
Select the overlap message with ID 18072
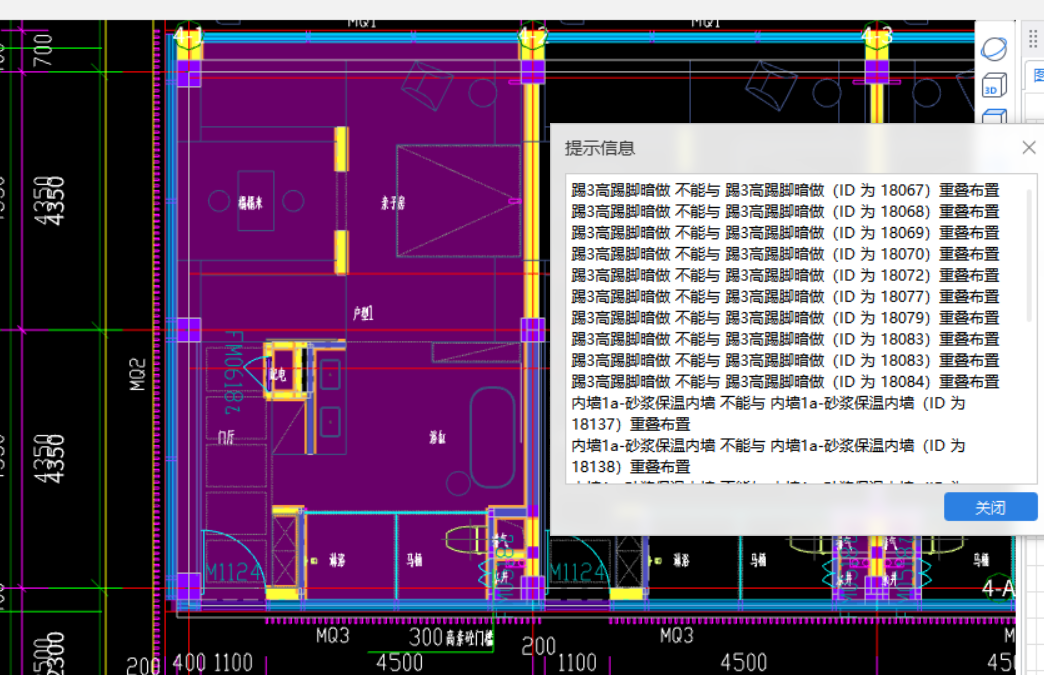click(x=786, y=276)
